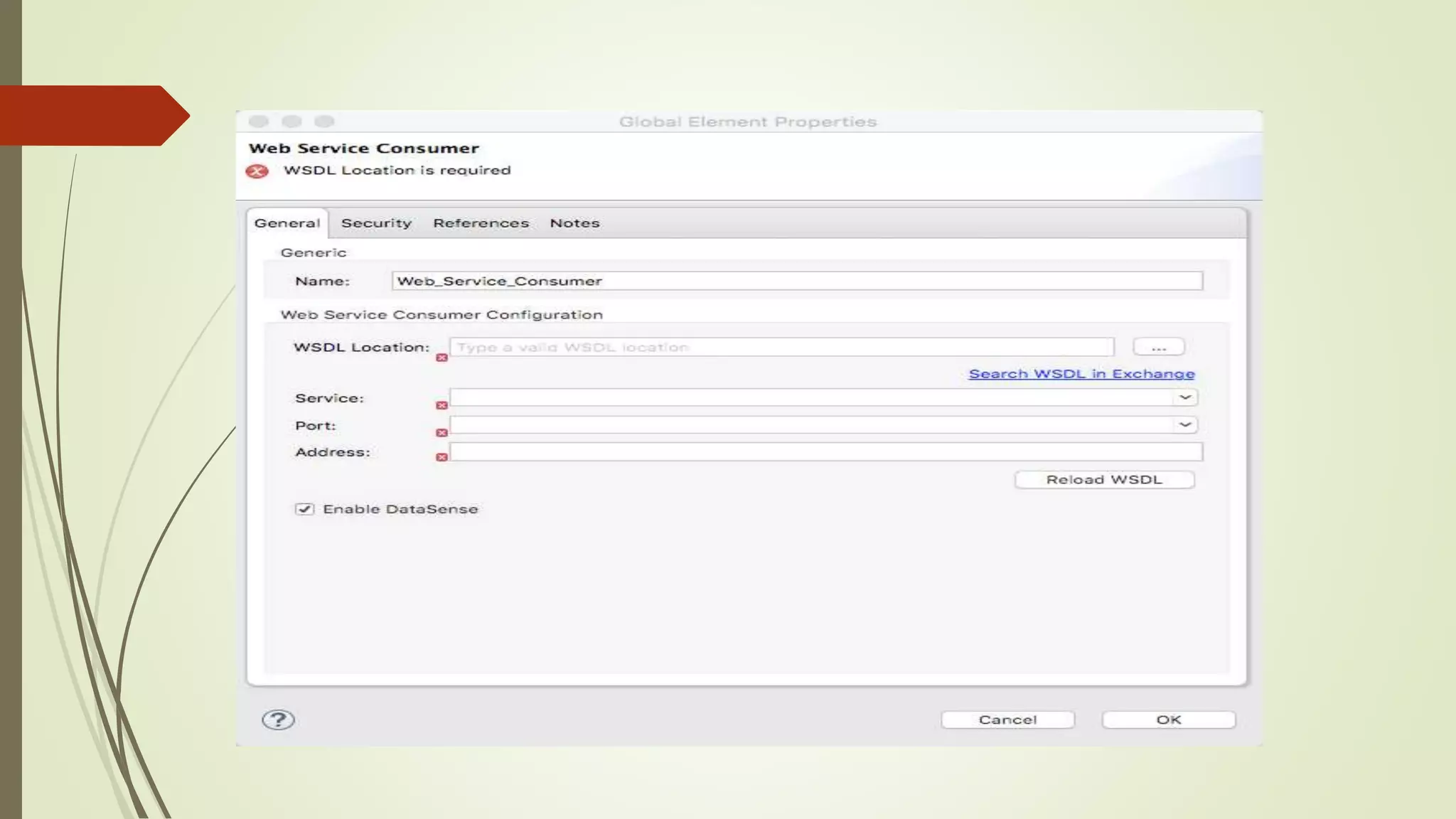Click error marker next to WSDL Location field
Image resolution: width=1456 pixels, height=819 pixels.
coord(441,358)
